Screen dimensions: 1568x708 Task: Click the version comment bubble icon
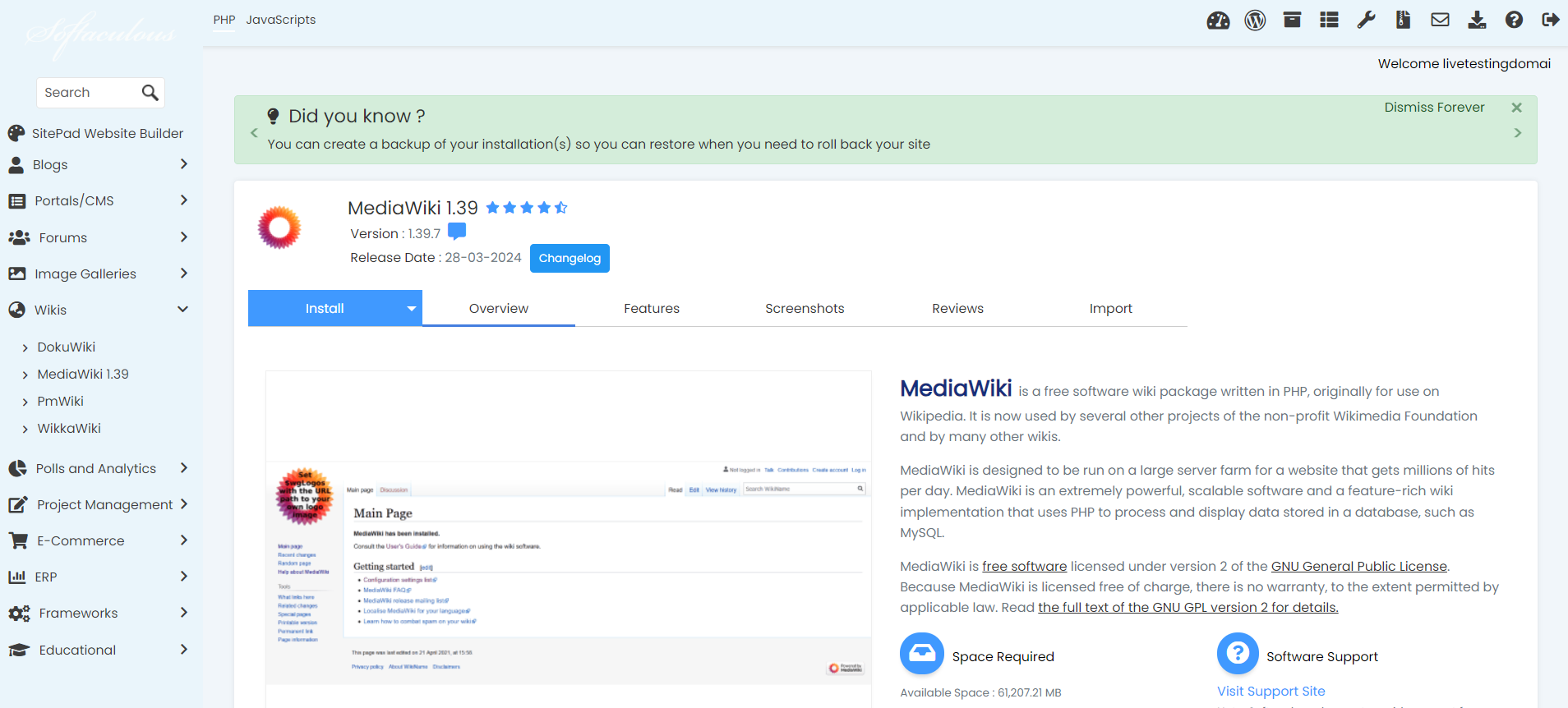point(457,232)
